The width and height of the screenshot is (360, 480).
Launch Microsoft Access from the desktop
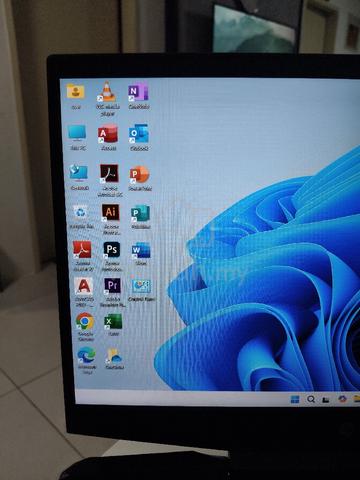pos(108,134)
